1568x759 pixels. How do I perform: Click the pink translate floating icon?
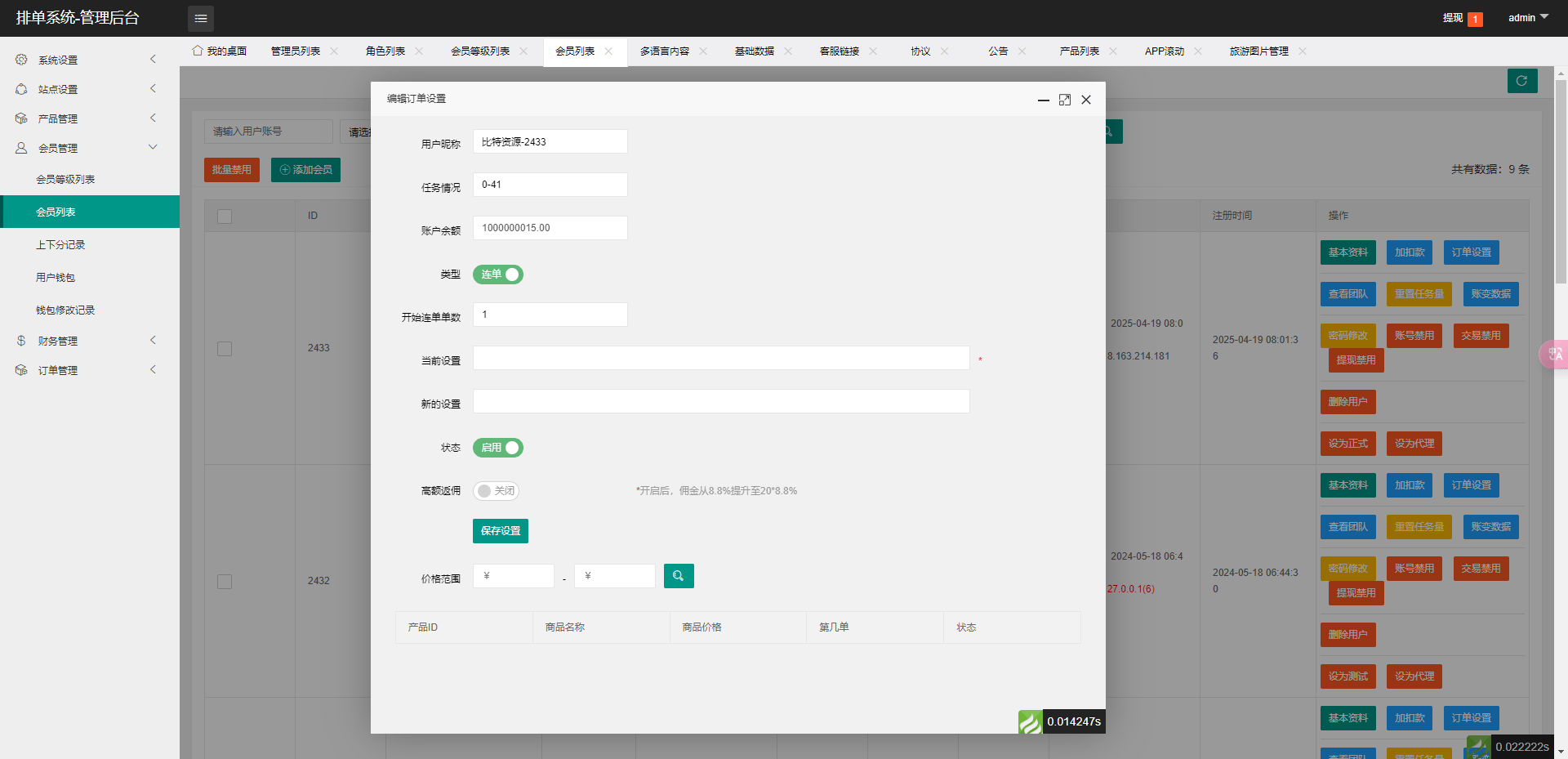pos(1554,355)
